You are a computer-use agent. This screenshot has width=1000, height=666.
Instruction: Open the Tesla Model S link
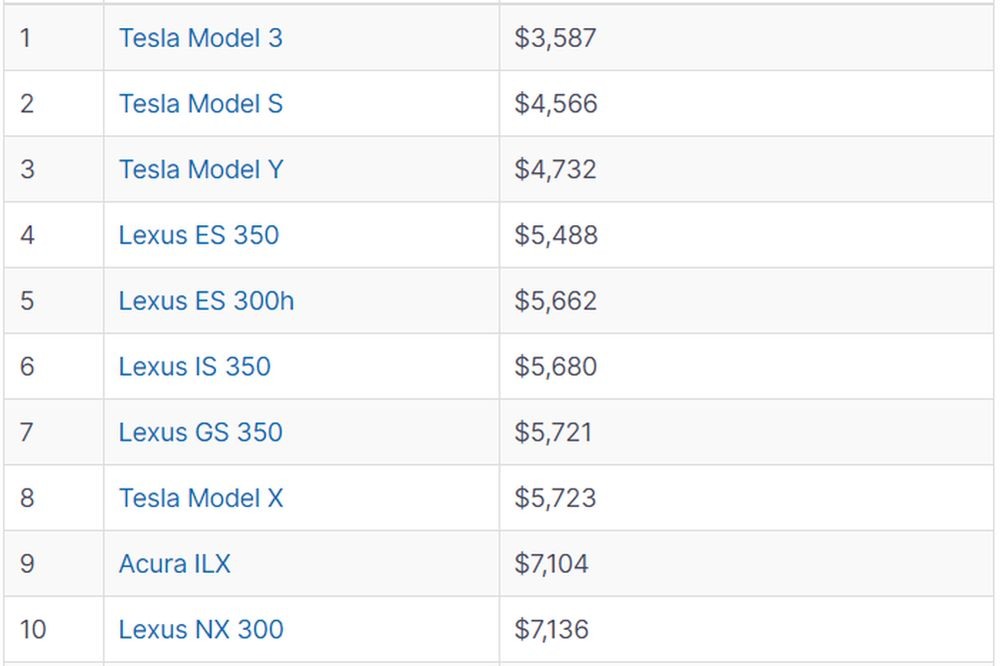point(200,104)
